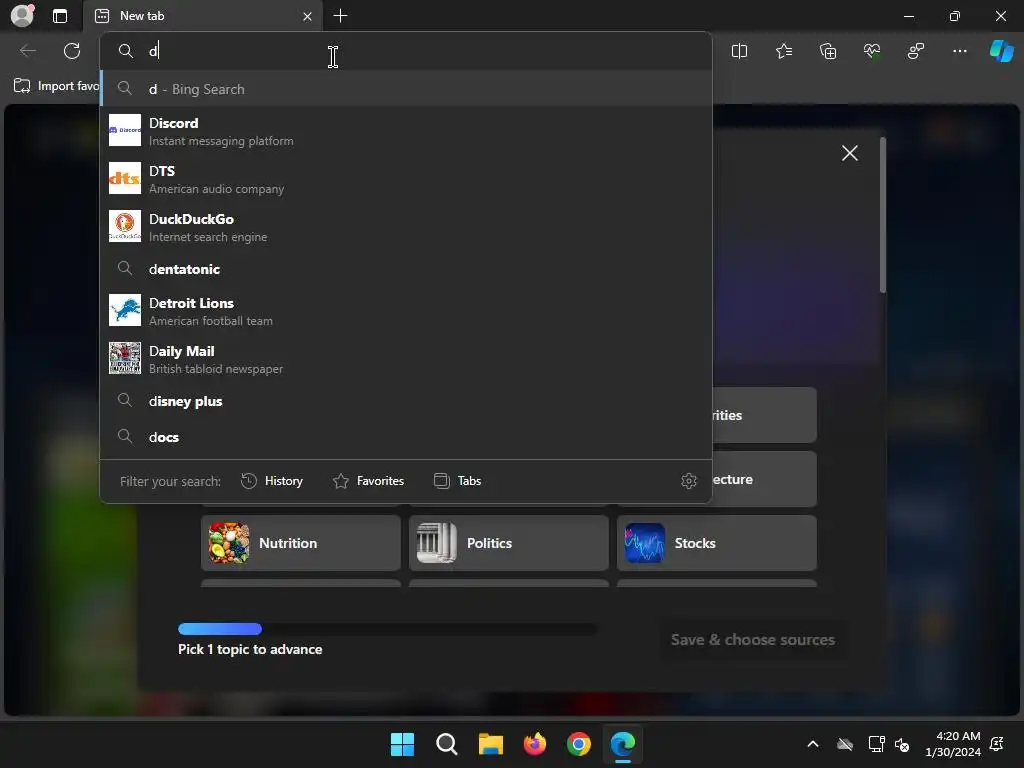The width and height of the screenshot is (1024, 768).
Task: Select the Stocks topic card
Action: pos(716,543)
